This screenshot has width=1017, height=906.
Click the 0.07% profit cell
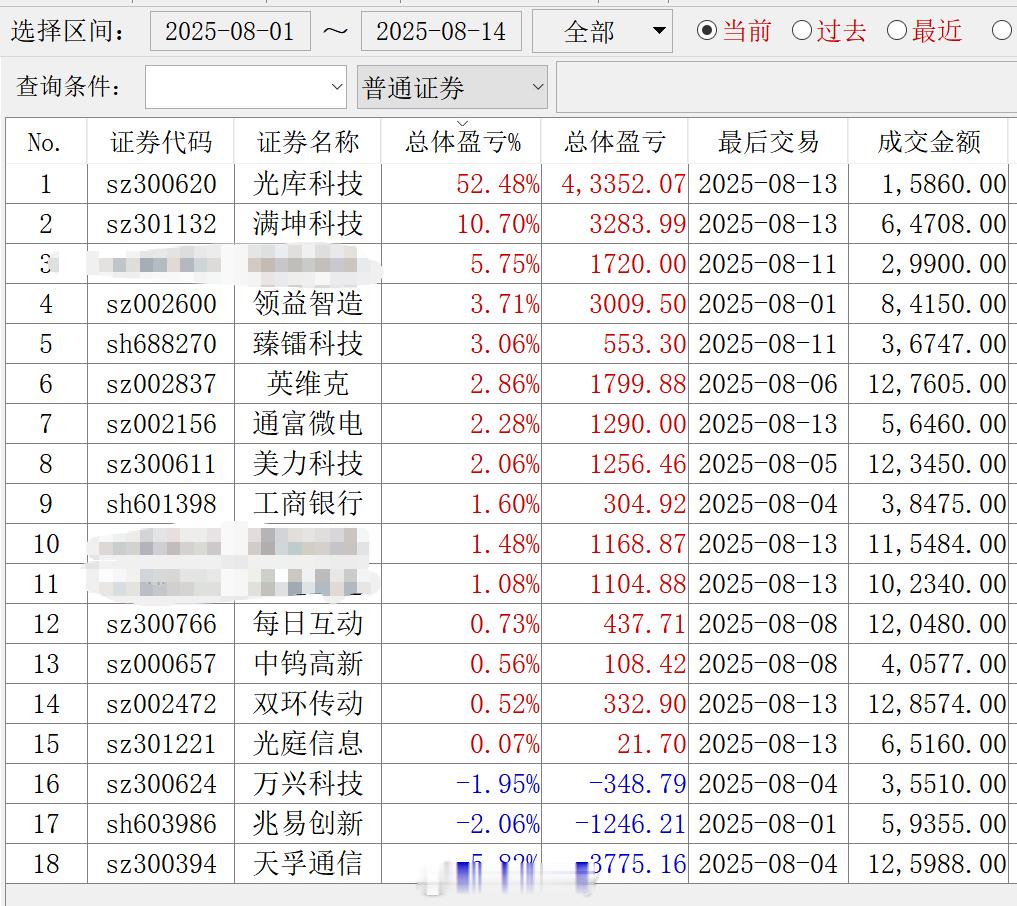pyautogui.click(x=462, y=744)
